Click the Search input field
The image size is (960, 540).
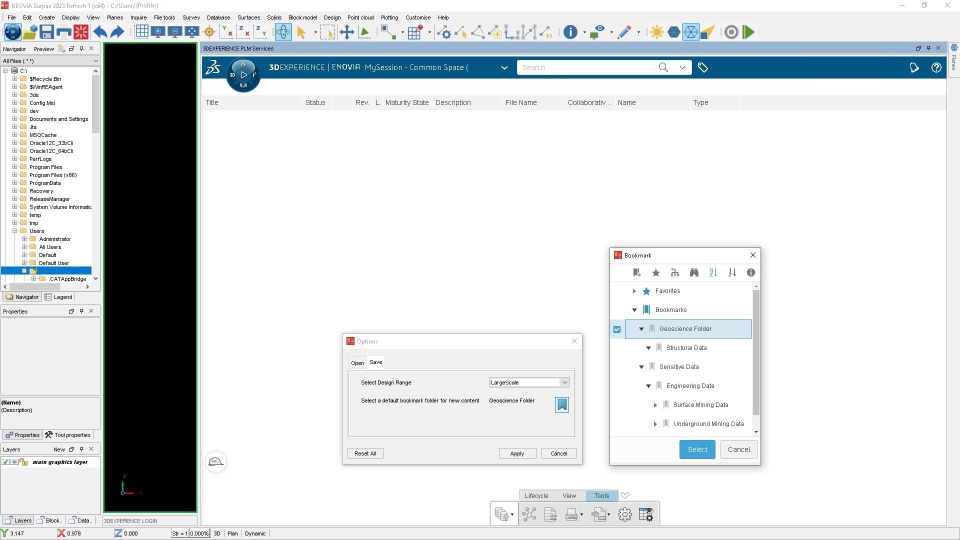(587, 67)
